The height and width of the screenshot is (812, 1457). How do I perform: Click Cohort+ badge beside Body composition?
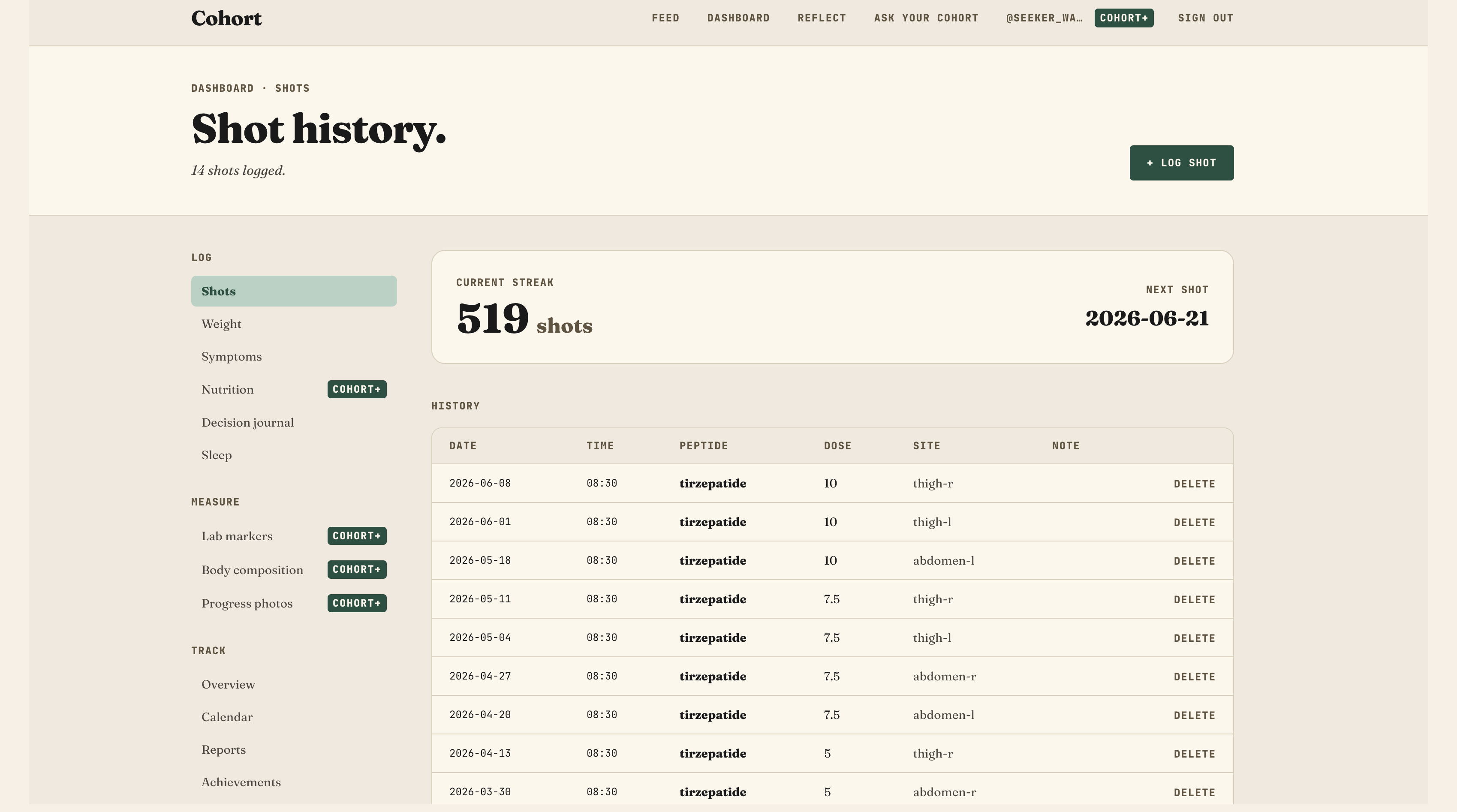357,569
